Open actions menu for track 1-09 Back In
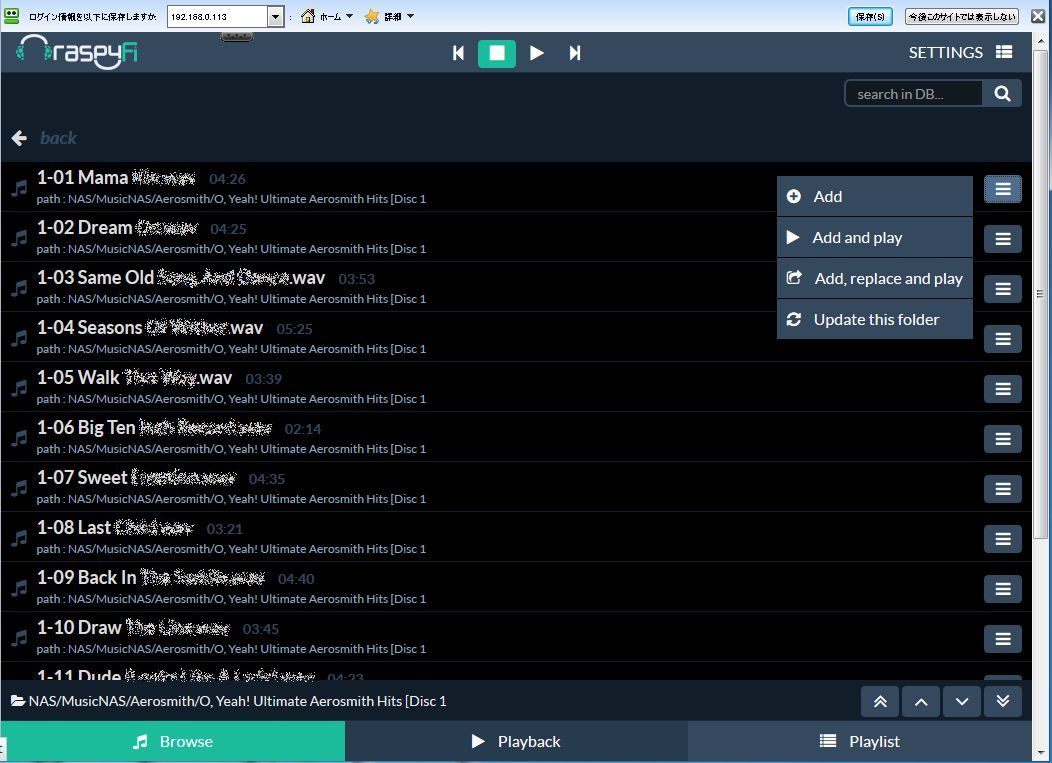 (x=1003, y=589)
